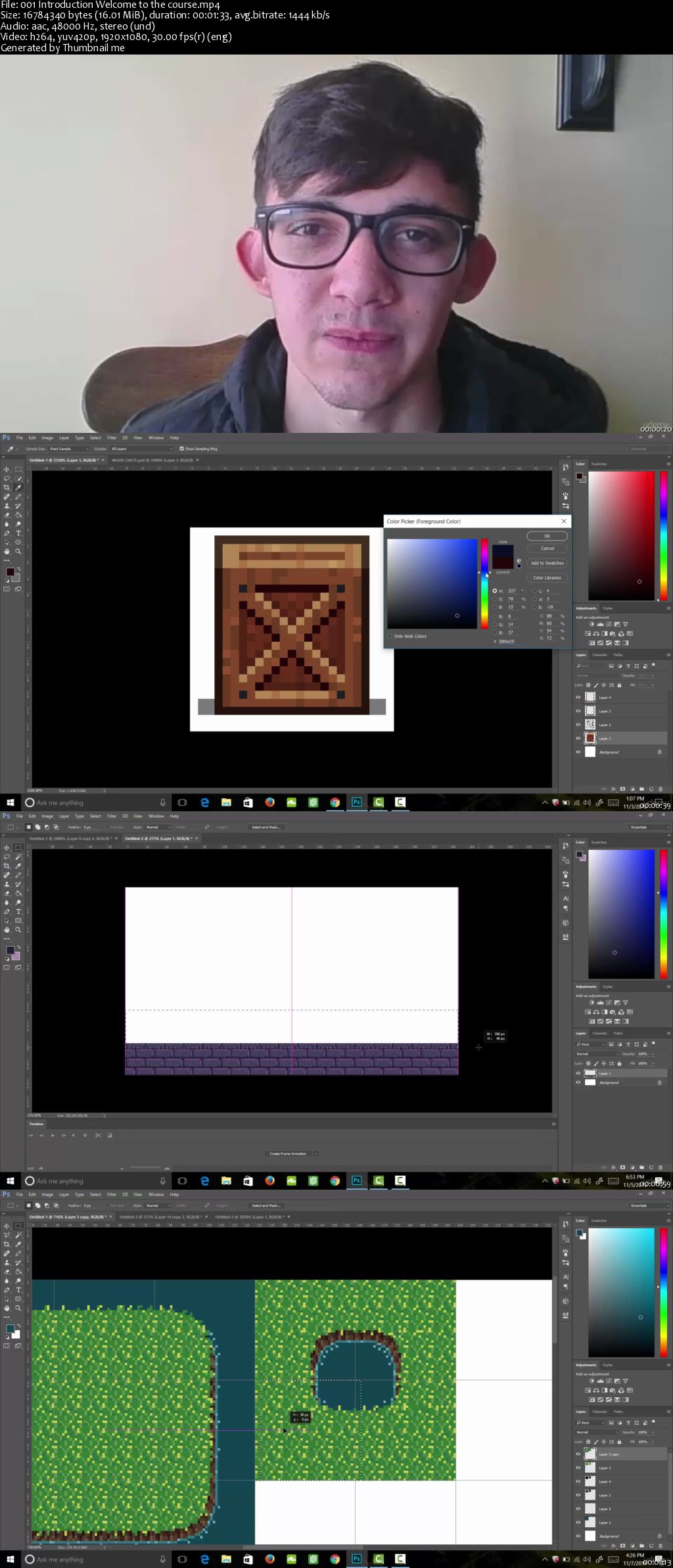
Task: Open Chrome taskbar icon below grass tile window
Action: click(335, 1559)
